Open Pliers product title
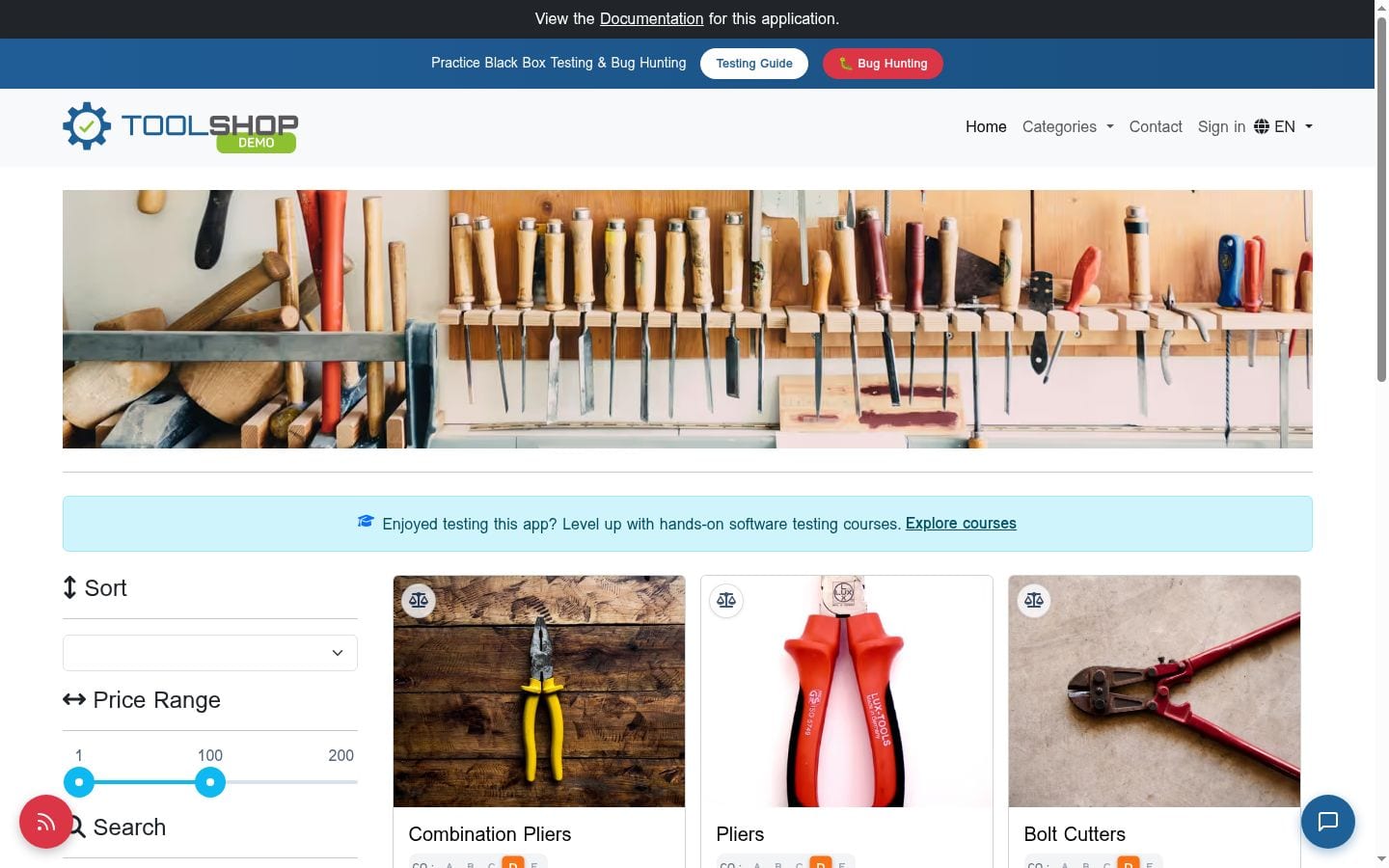 [740, 834]
